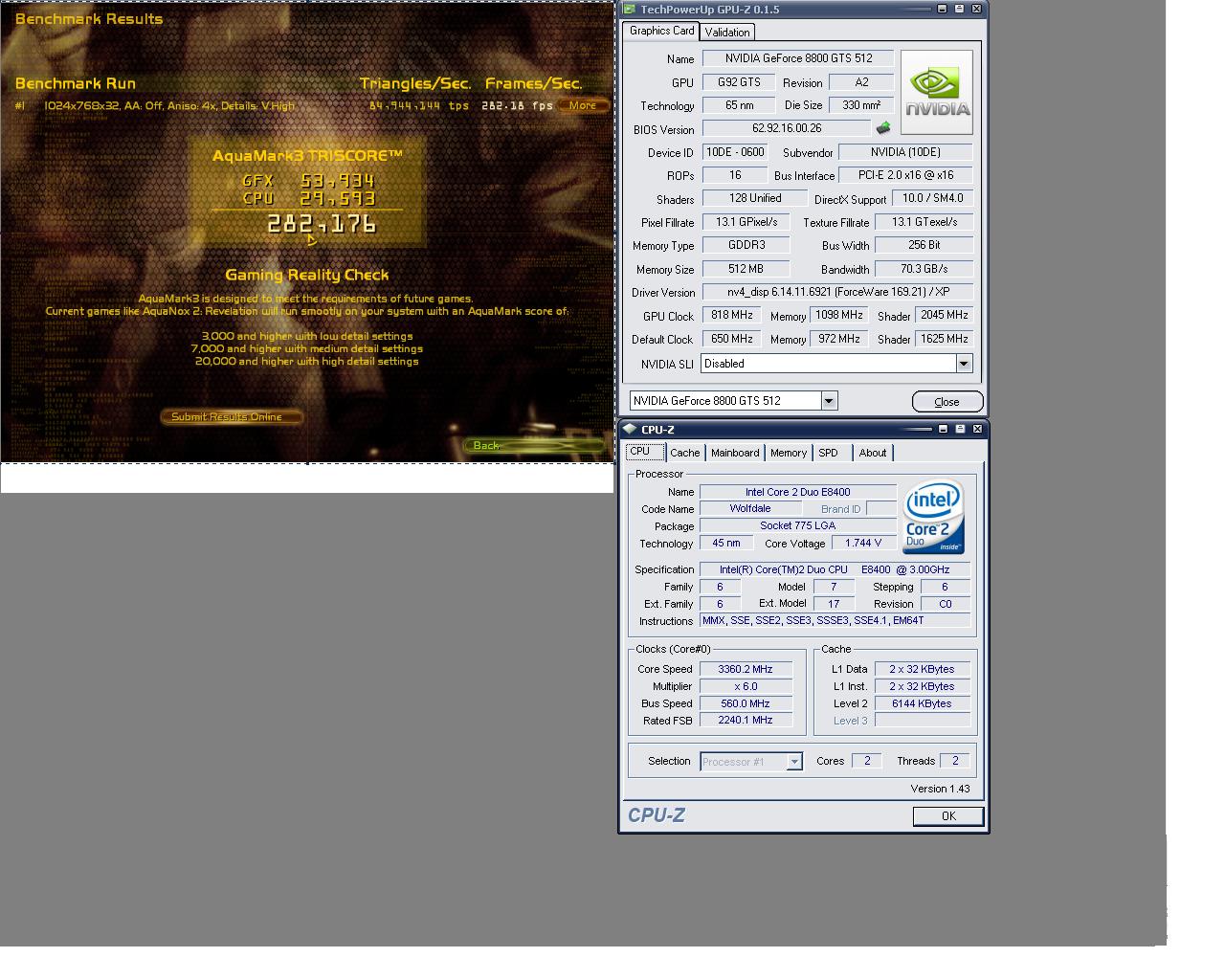This screenshot has height=980, width=1225.
Task: Click the BIOS Version field 62.92.16.00.26
Action: point(787,128)
